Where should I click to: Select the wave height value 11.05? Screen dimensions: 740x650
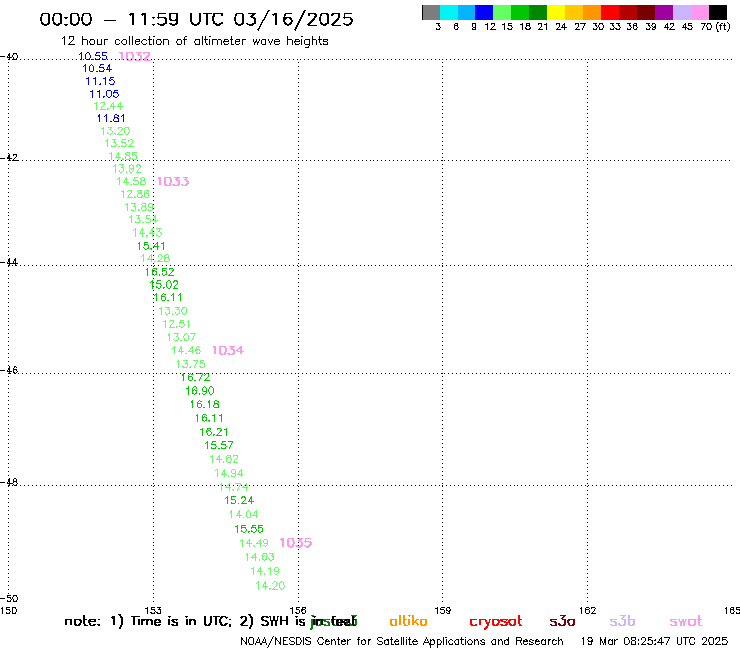pyautogui.click(x=104, y=94)
